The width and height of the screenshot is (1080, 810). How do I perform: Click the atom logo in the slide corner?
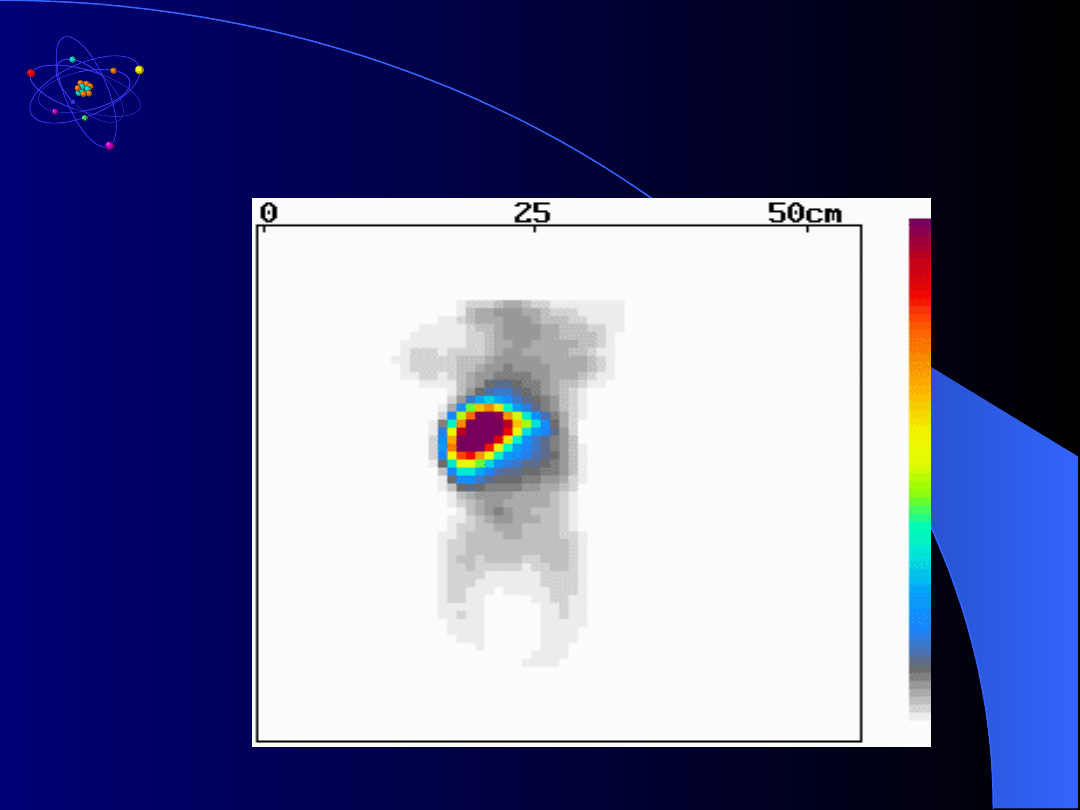click(85, 92)
